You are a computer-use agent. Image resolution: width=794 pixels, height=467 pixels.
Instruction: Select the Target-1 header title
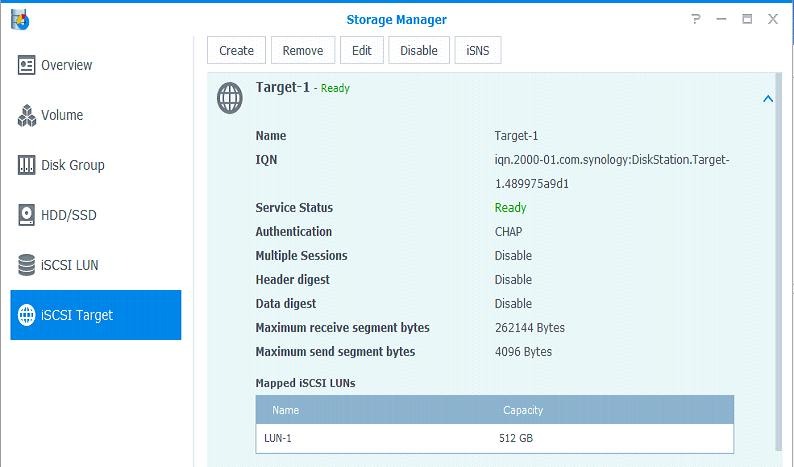282,87
